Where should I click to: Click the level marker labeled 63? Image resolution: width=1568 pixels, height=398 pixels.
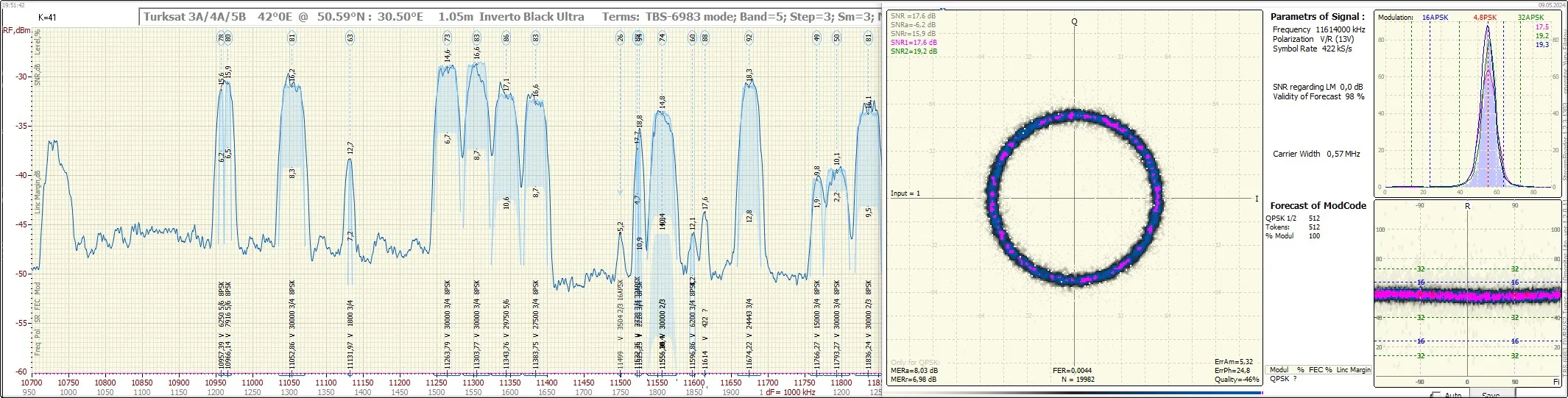point(350,38)
